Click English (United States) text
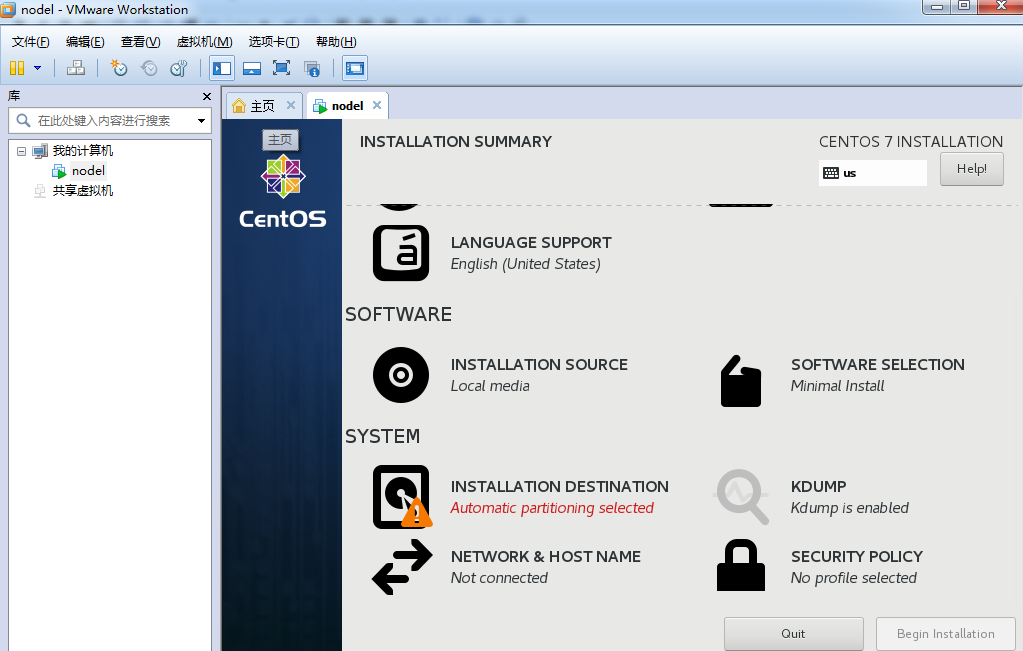This screenshot has height=651, width=1023. point(525,264)
